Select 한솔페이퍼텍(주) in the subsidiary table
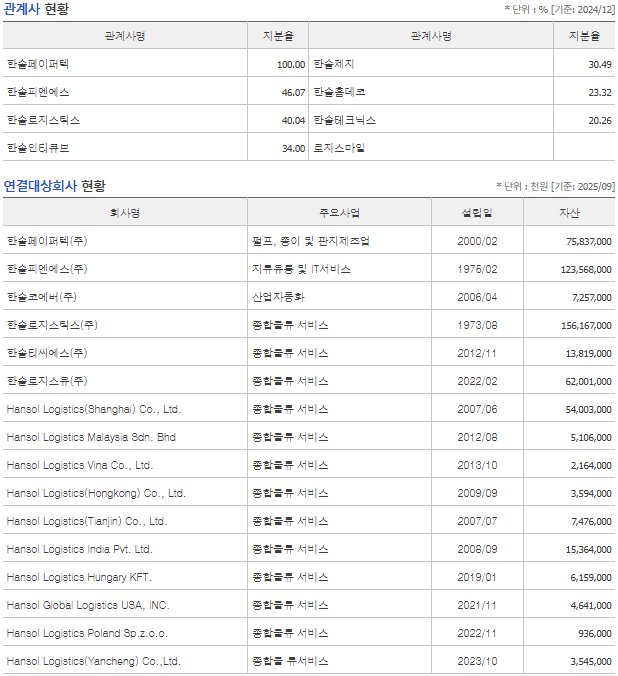Screen dimensions: 618x676 point(47,241)
